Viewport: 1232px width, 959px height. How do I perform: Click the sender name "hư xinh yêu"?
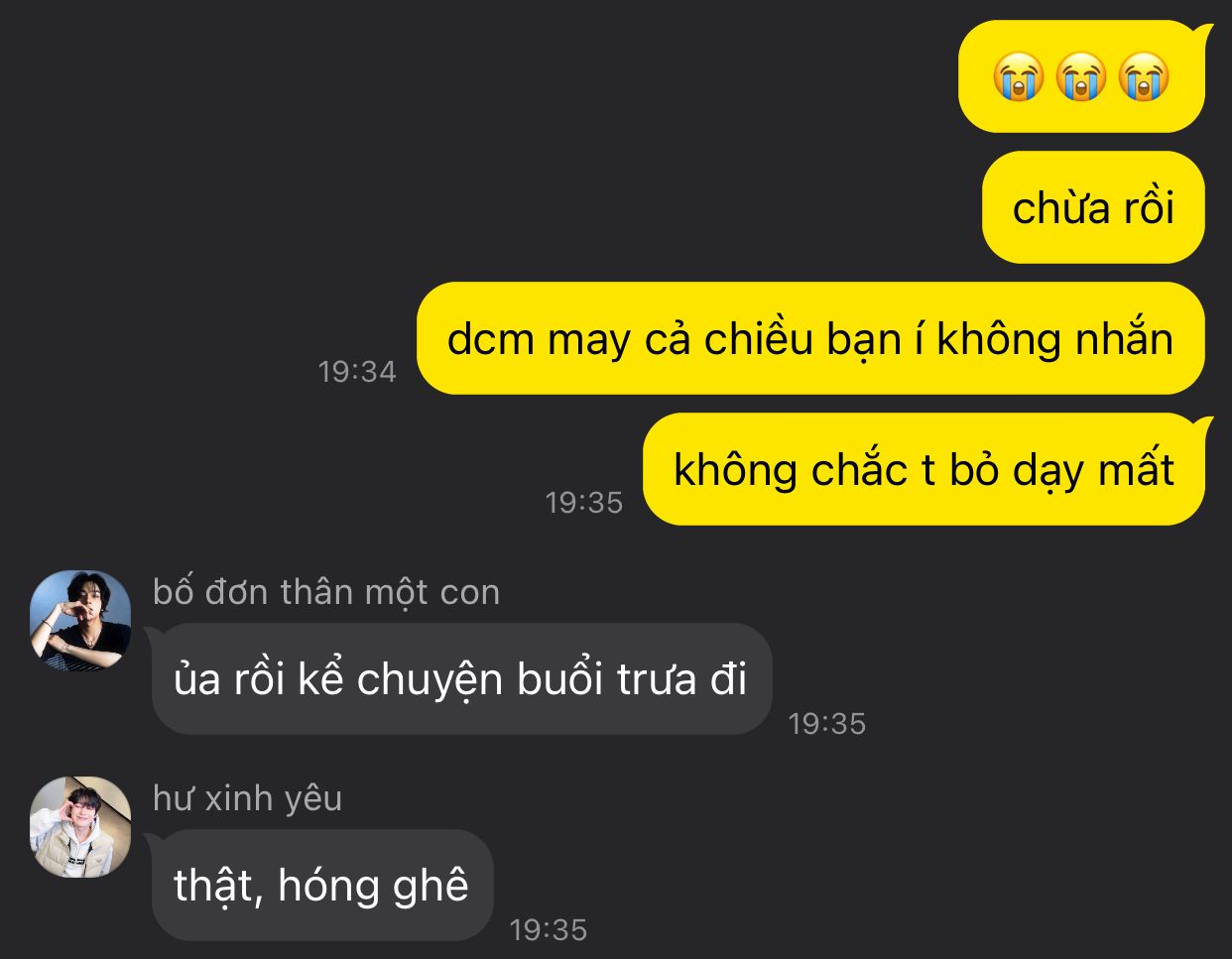(x=248, y=798)
